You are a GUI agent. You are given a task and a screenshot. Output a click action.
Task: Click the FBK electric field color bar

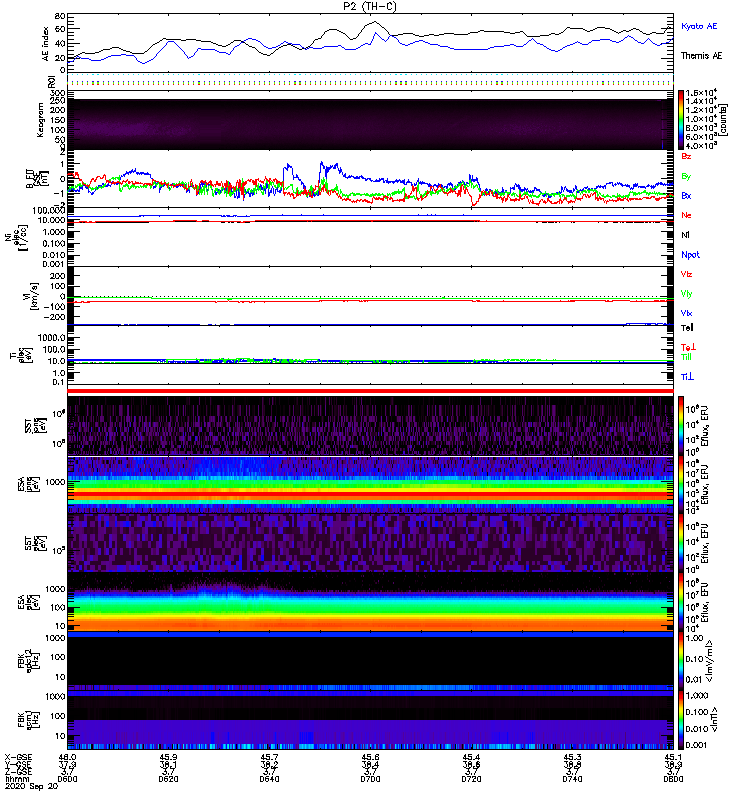[x=681, y=660]
